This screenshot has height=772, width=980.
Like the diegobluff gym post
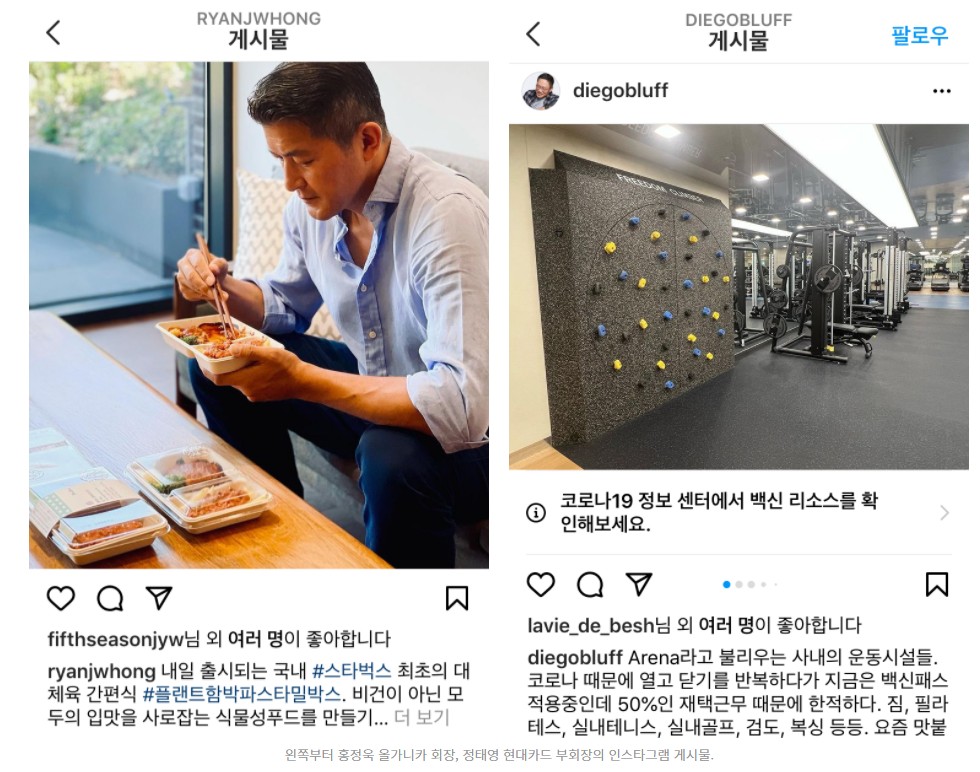click(541, 584)
